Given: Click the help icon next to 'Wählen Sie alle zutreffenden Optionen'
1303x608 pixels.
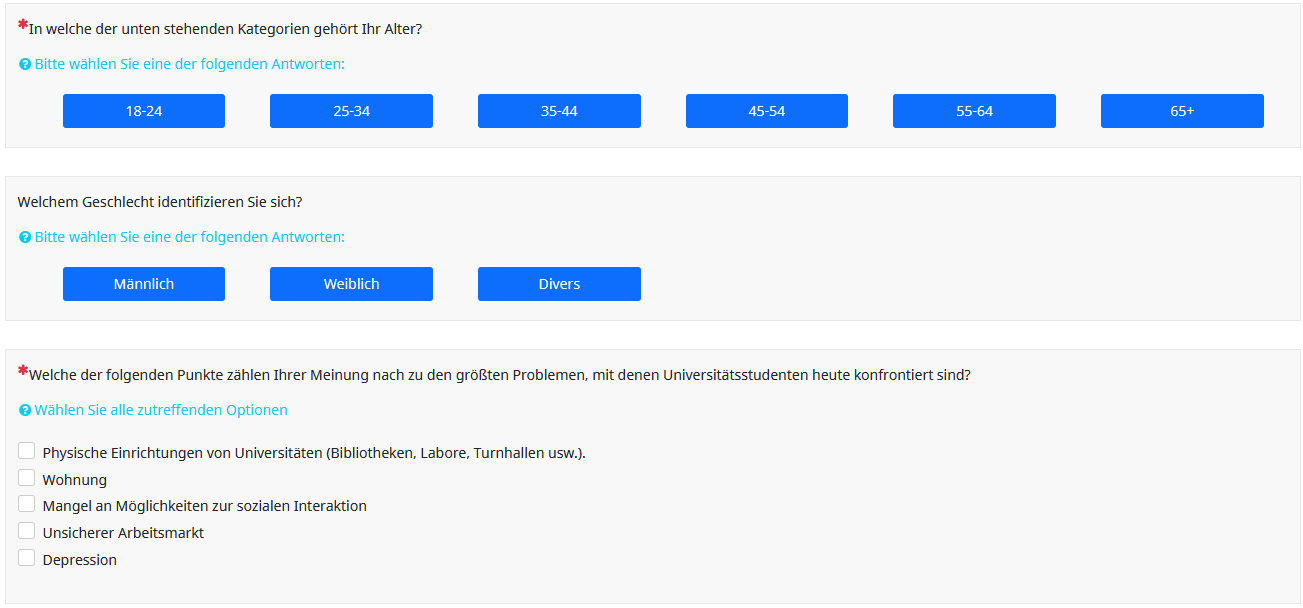Looking at the screenshot, I should point(25,411).
